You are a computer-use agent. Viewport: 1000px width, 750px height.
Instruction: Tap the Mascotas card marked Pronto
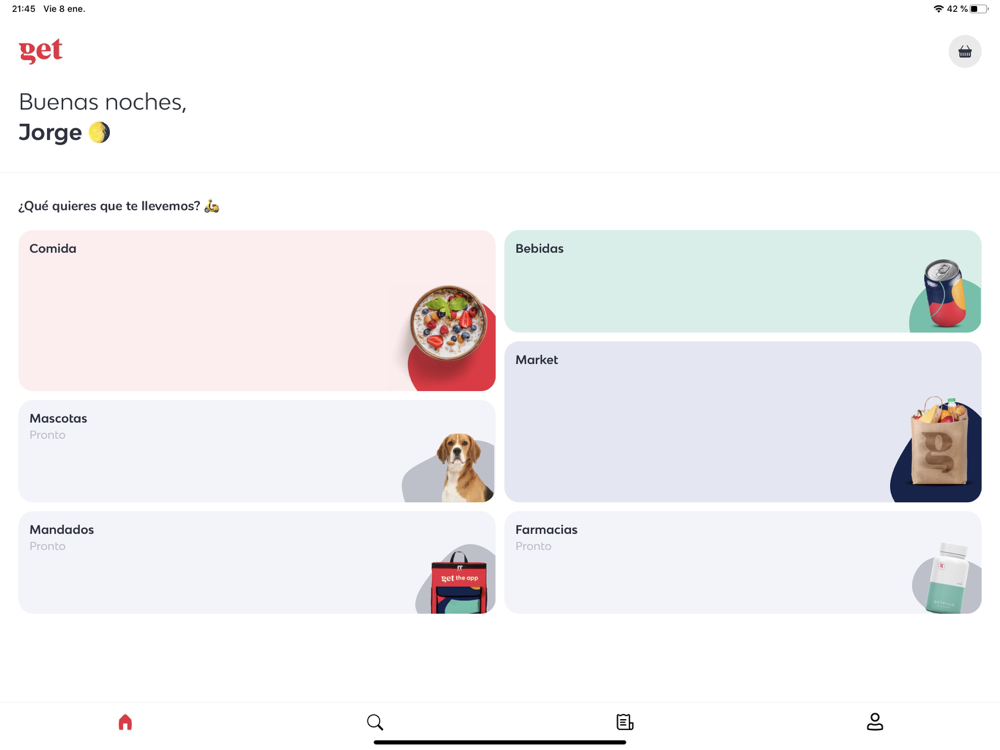(257, 451)
